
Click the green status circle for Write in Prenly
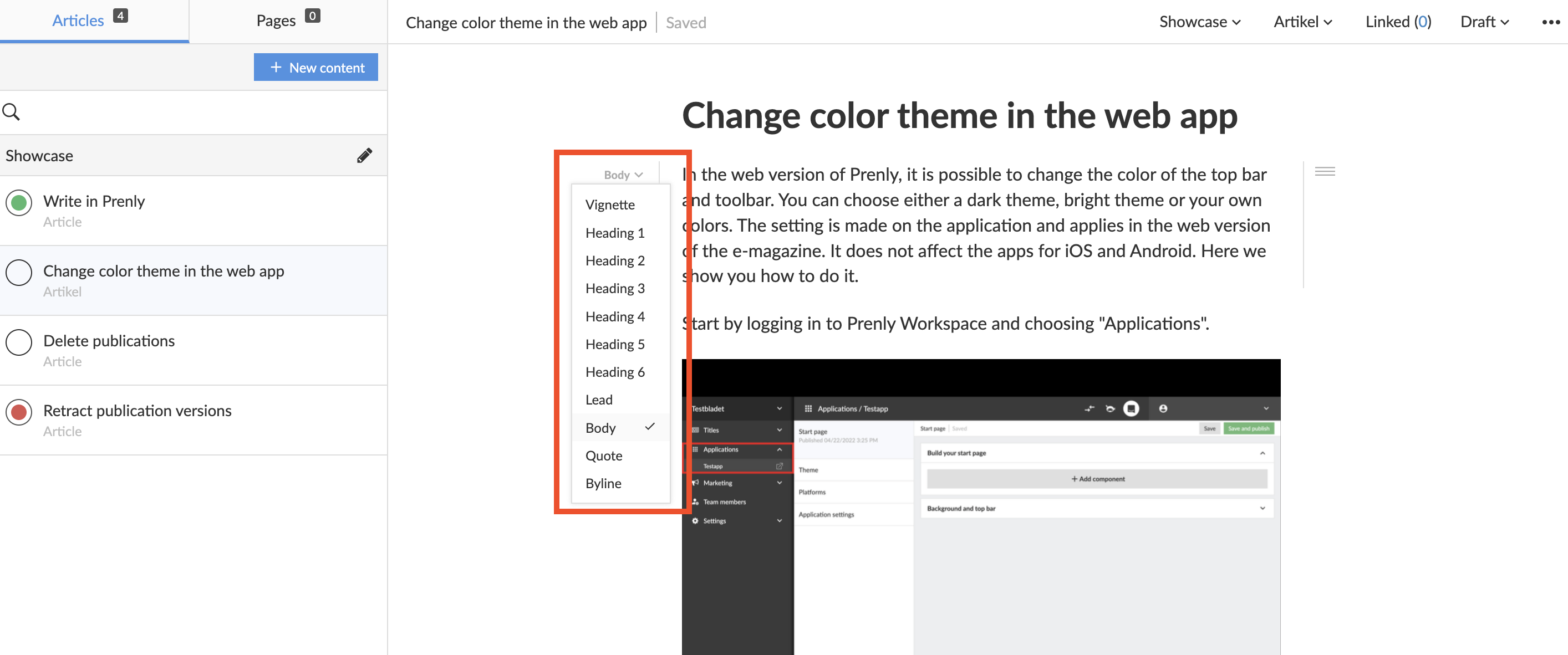[19, 202]
